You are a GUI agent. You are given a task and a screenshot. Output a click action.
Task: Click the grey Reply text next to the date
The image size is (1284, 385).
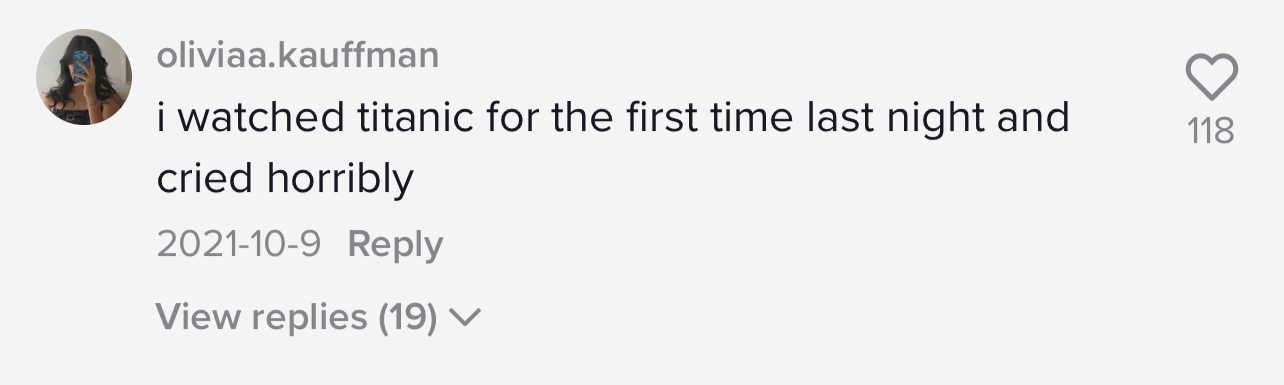[x=395, y=245]
